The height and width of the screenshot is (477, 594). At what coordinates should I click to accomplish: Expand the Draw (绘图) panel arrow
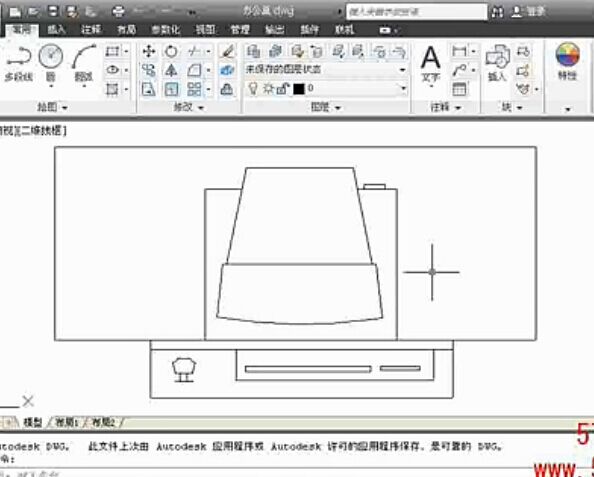[65, 108]
